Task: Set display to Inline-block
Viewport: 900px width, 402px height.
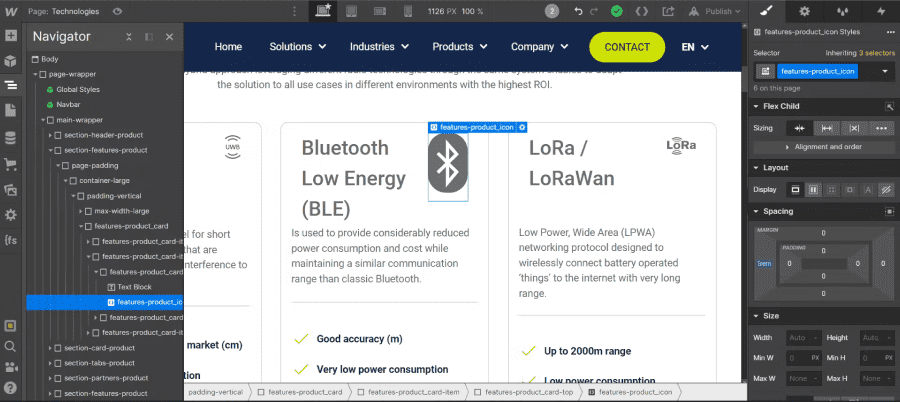Action: coord(849,190)
